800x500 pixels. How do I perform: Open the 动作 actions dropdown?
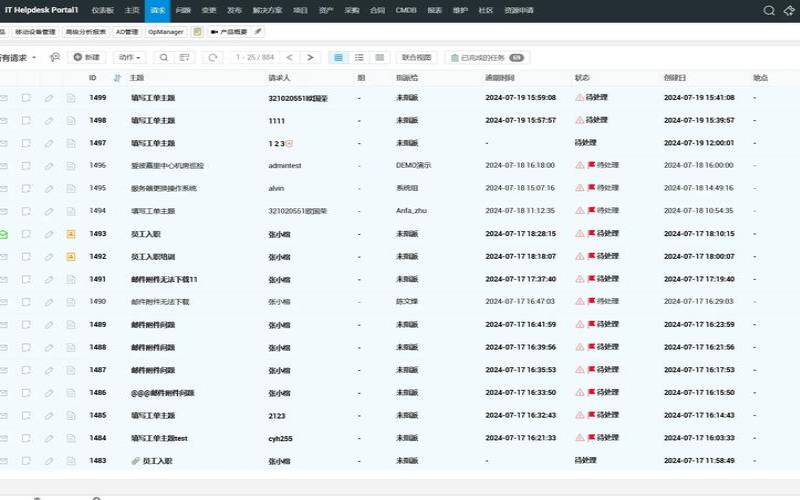[x=130, y=58]
